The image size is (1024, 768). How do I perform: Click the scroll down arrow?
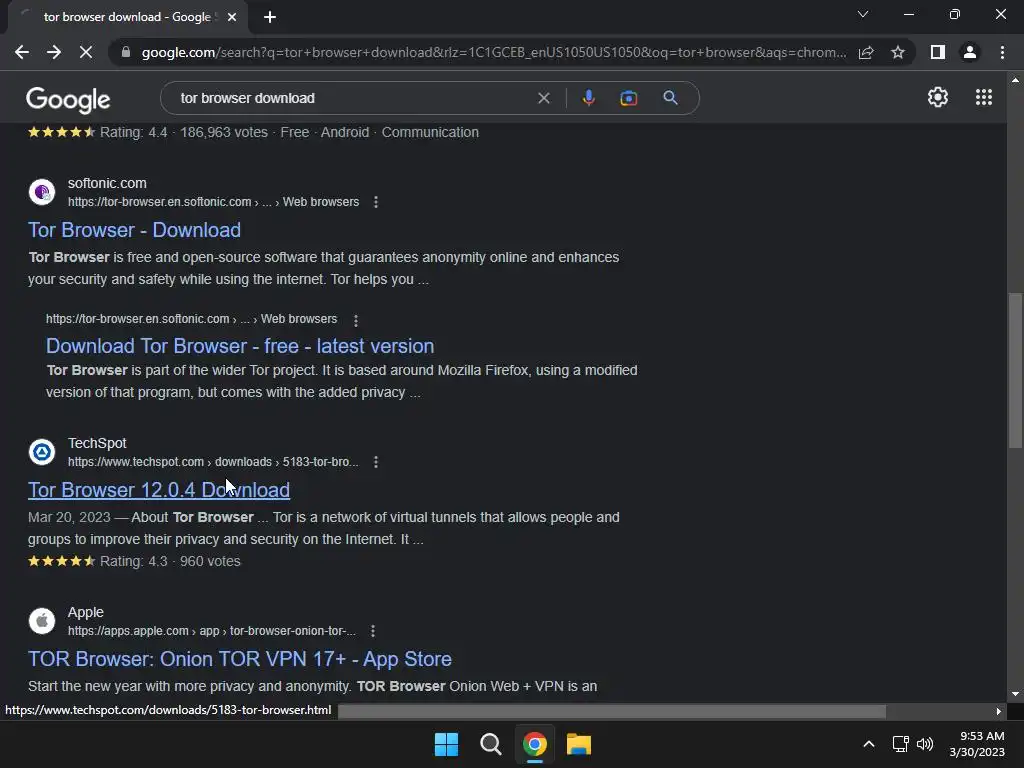click(x=1015, y=694)
